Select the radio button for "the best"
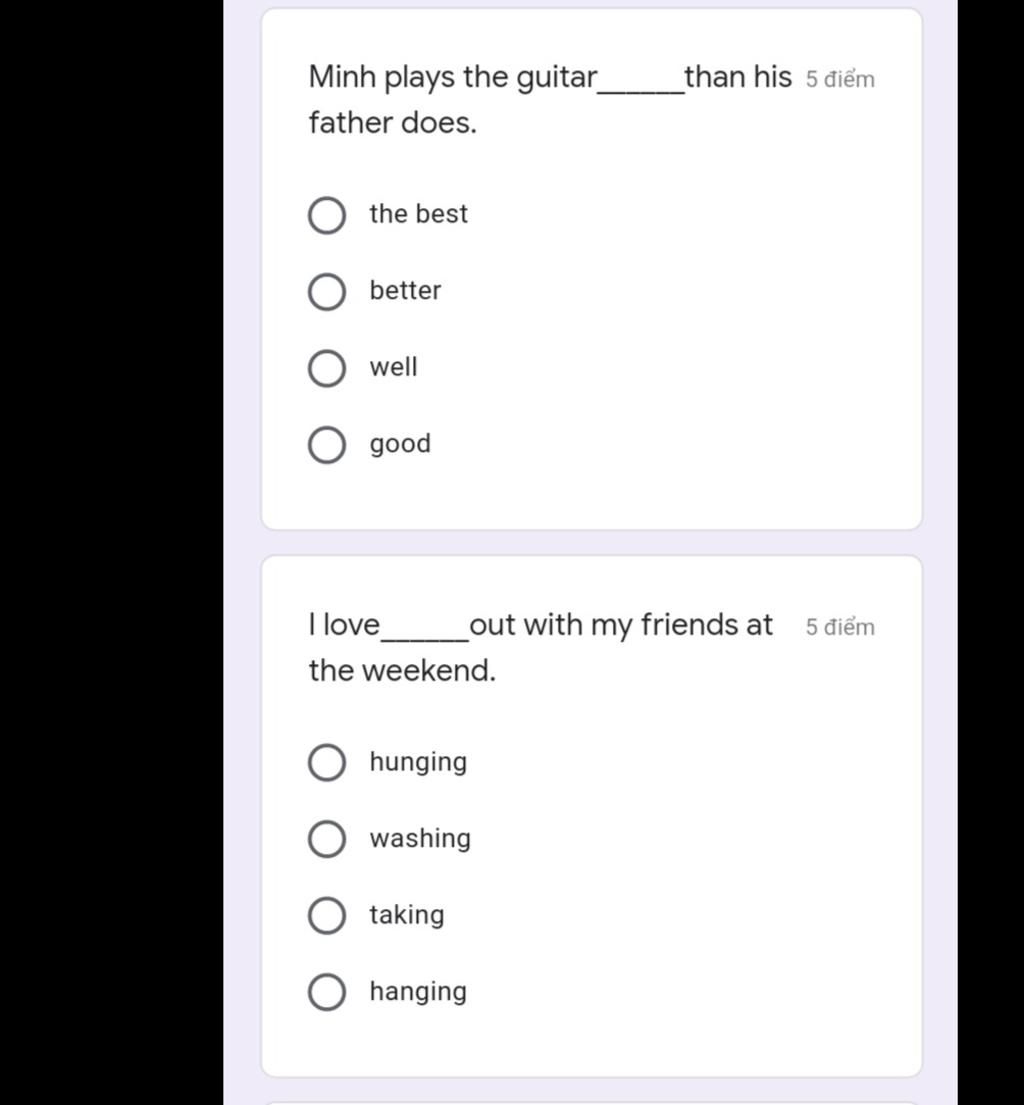The width and height of the screenshot is (1024, 1105). click(x=326, y=215)
